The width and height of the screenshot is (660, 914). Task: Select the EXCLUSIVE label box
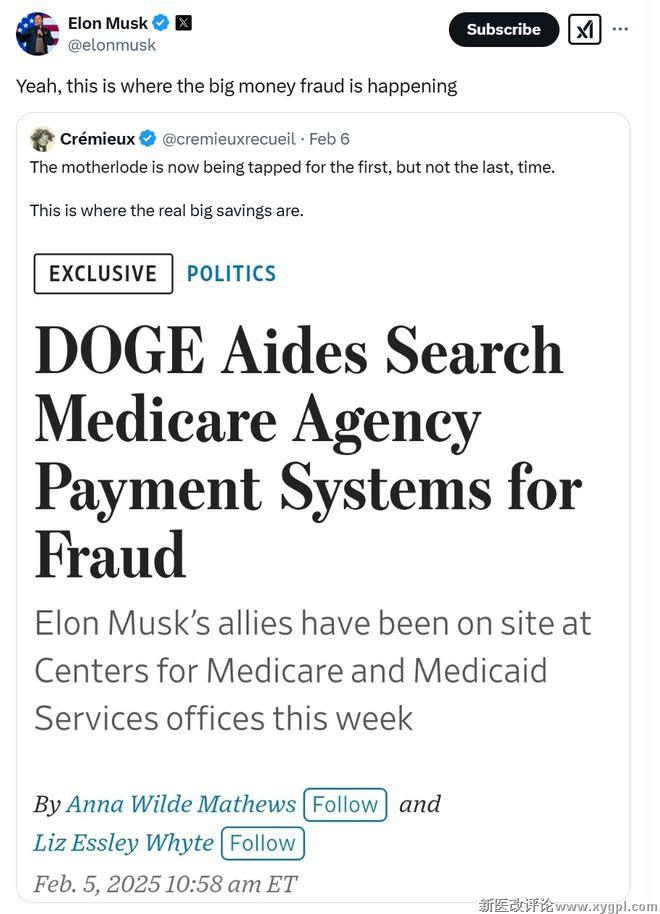coord(103,273)
